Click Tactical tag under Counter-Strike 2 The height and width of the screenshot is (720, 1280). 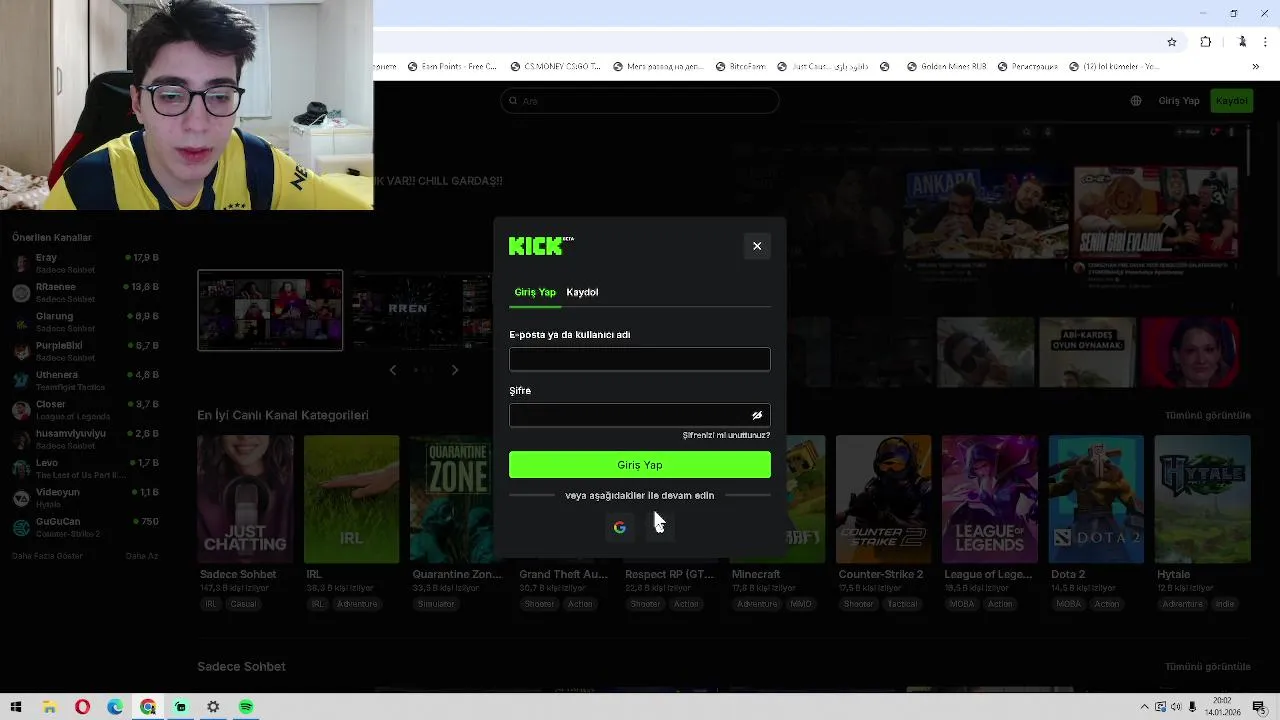902,604
